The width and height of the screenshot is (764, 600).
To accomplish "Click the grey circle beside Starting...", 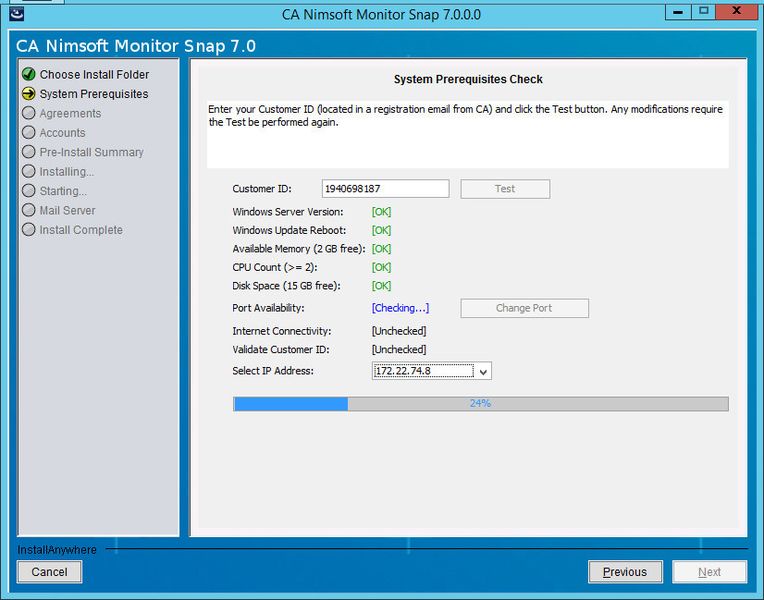I will (29, 191).
